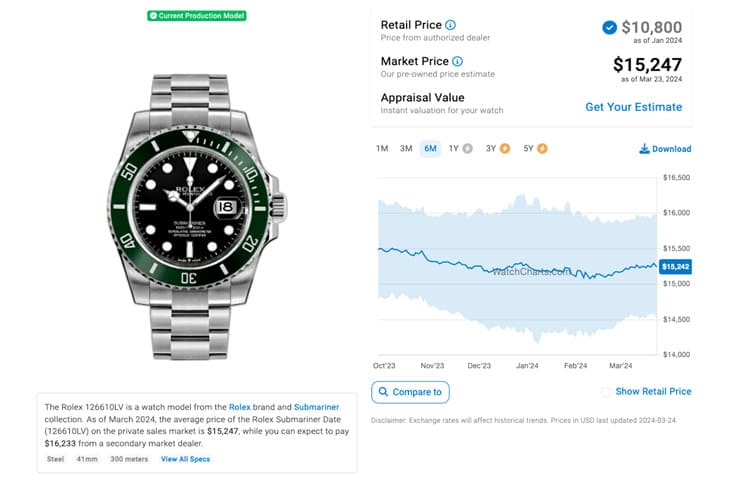This screenshot has width=730, height=482.
Task: Enable the Show Retail Price checkbox
Action: (x=606, y=392)
